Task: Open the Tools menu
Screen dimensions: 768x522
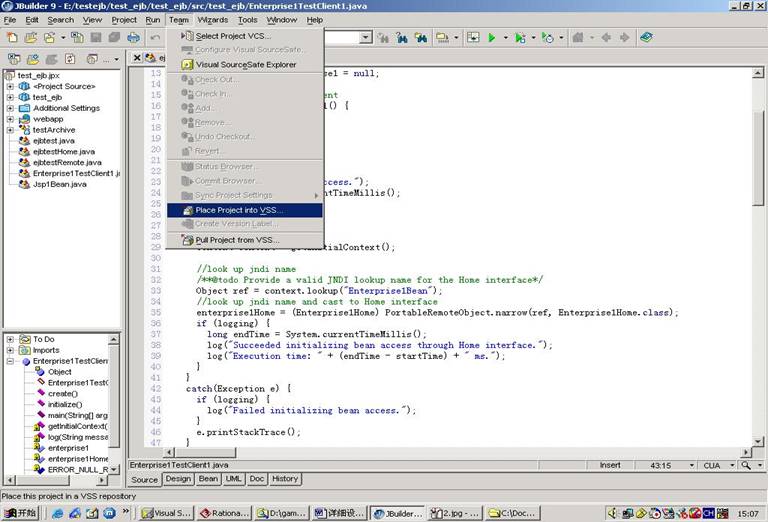Action: click(x=247, y=20)
